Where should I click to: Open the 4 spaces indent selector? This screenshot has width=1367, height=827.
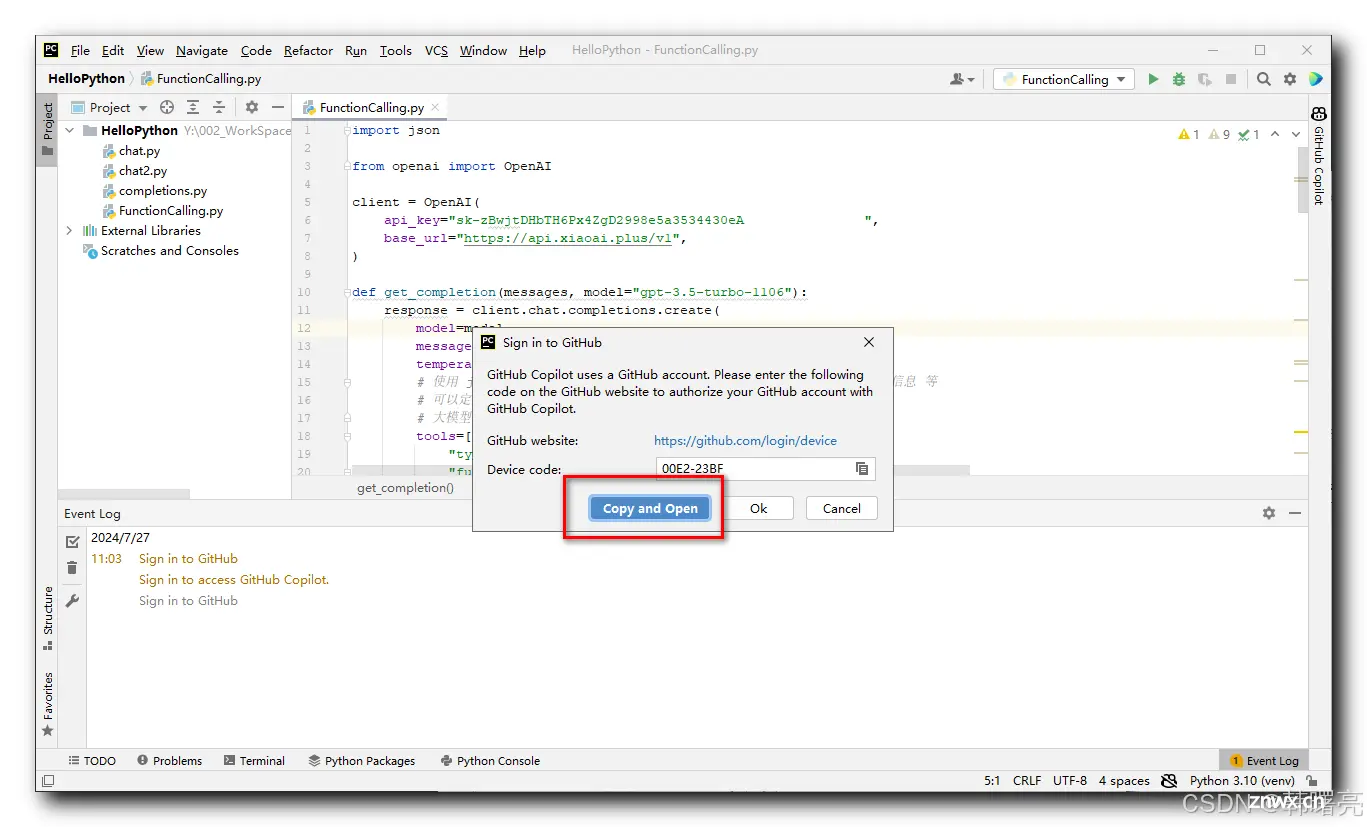[1124, 781]
